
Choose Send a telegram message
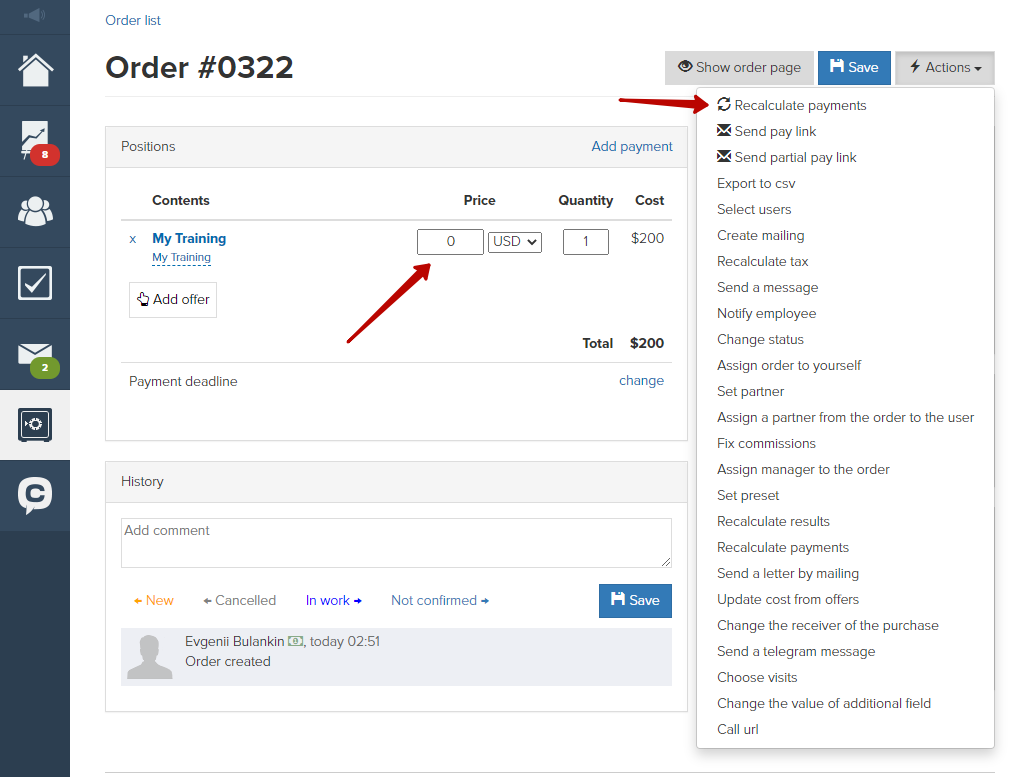[x=796, y=651]
